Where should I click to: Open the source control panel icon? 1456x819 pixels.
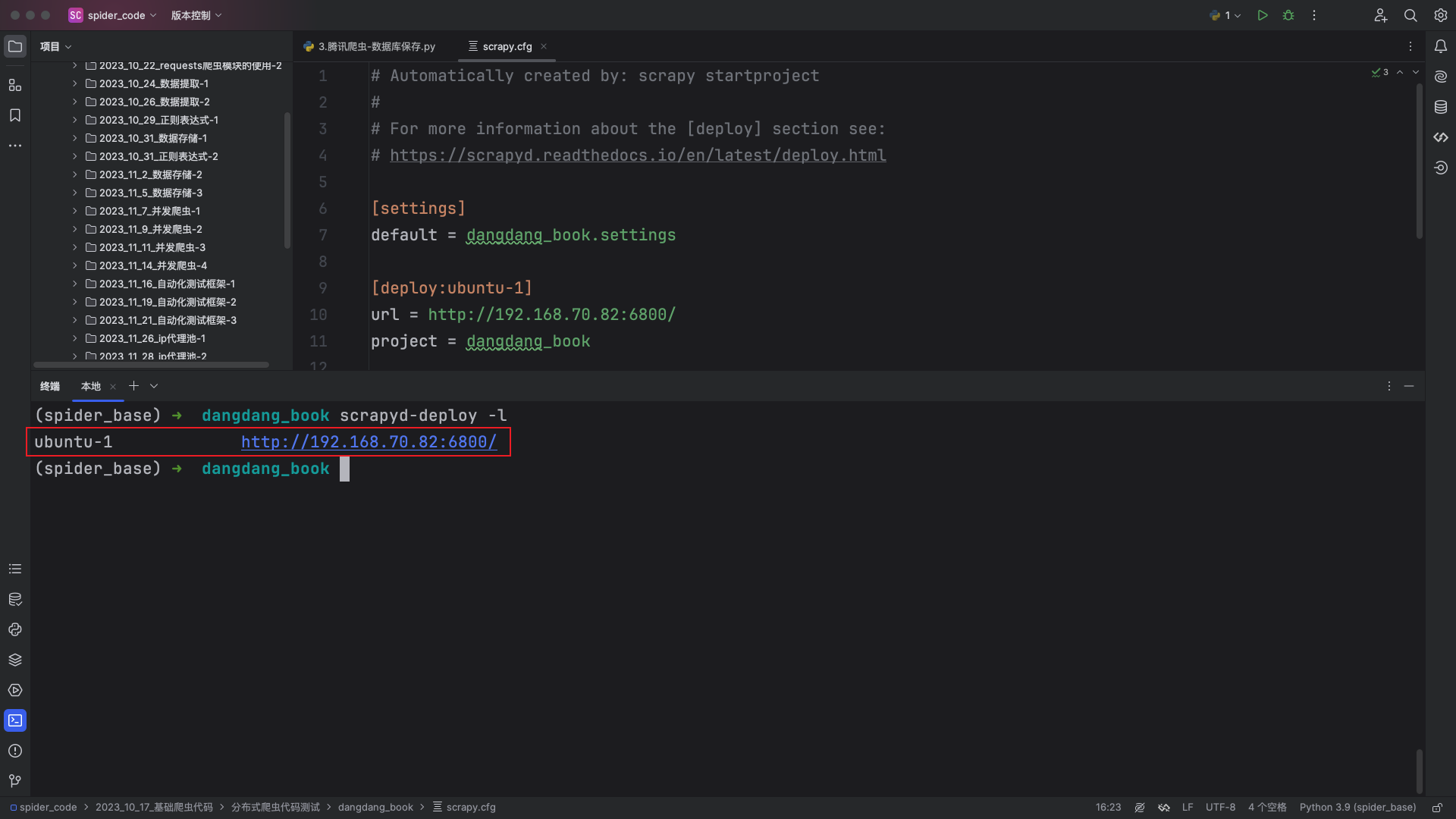(15, 781)
